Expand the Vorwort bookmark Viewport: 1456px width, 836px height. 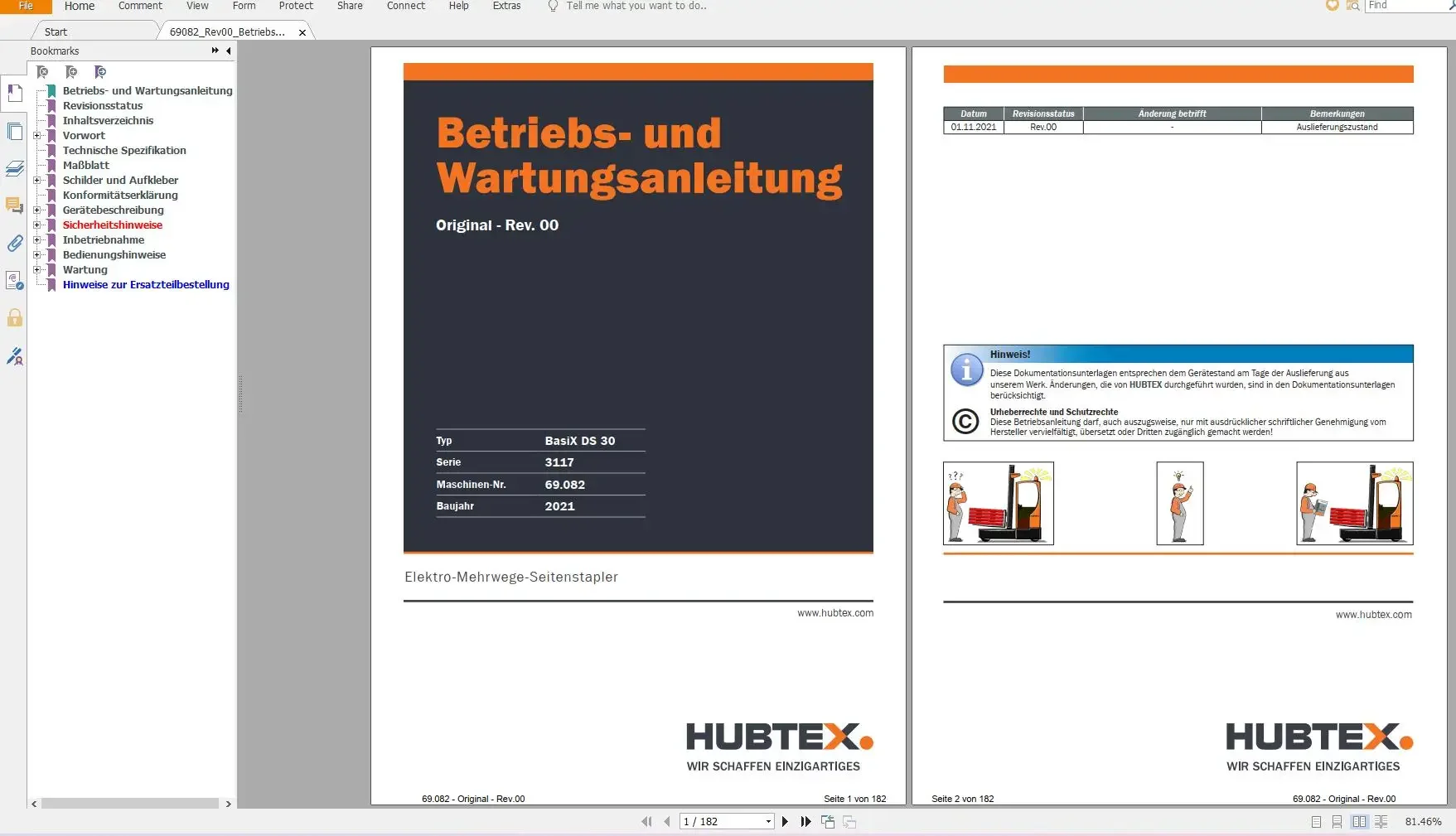tap(36, 136)
